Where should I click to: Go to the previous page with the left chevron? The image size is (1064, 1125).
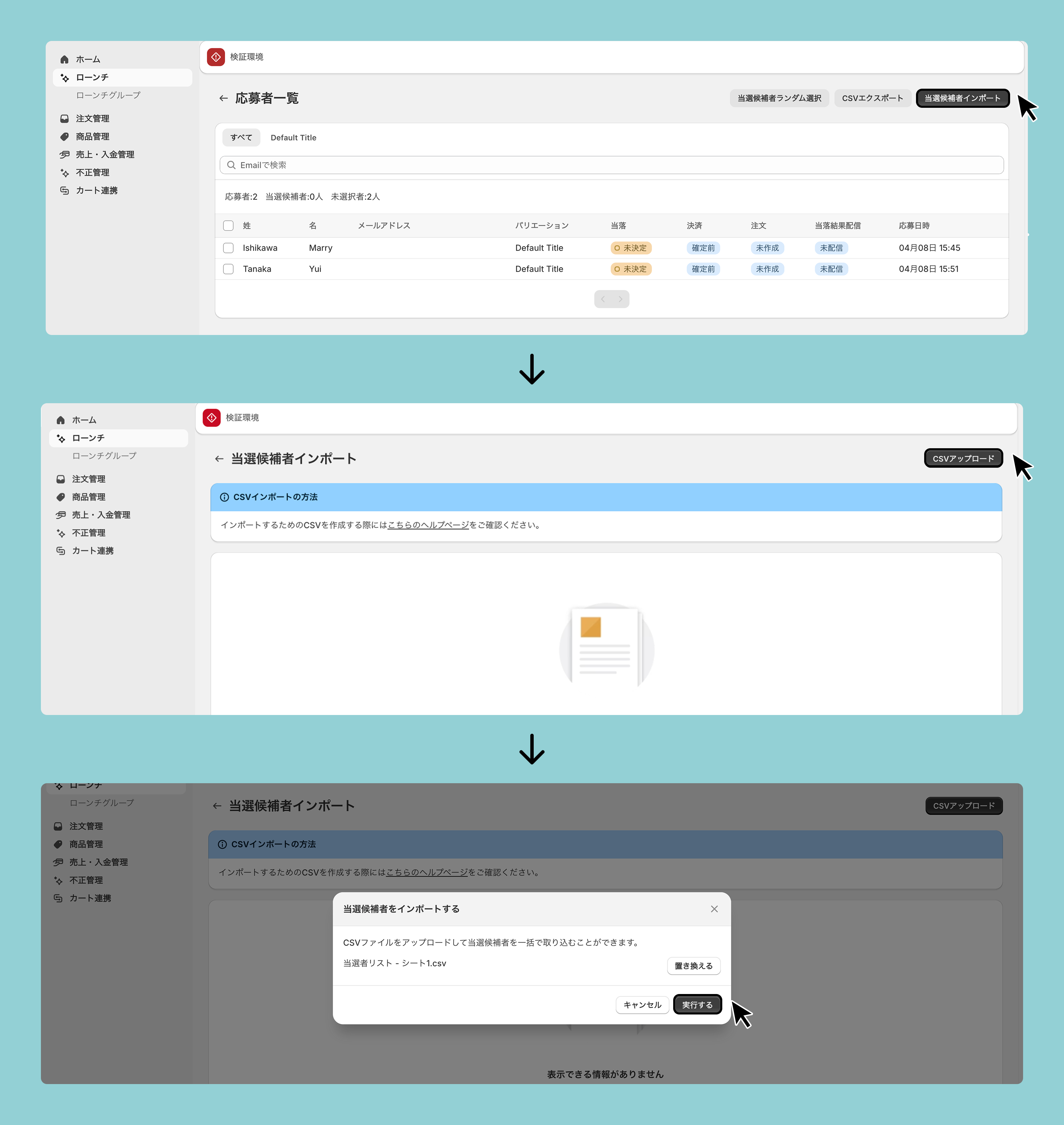[x=603, y=299]
